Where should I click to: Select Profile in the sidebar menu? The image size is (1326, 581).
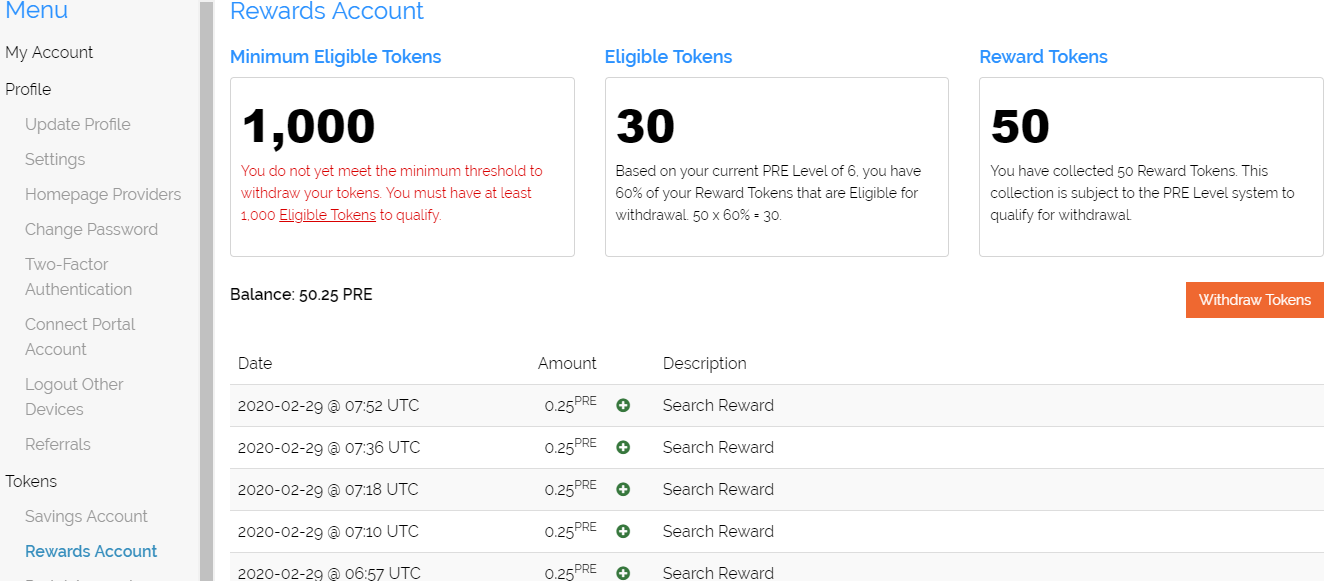click(x=28, y=90)
